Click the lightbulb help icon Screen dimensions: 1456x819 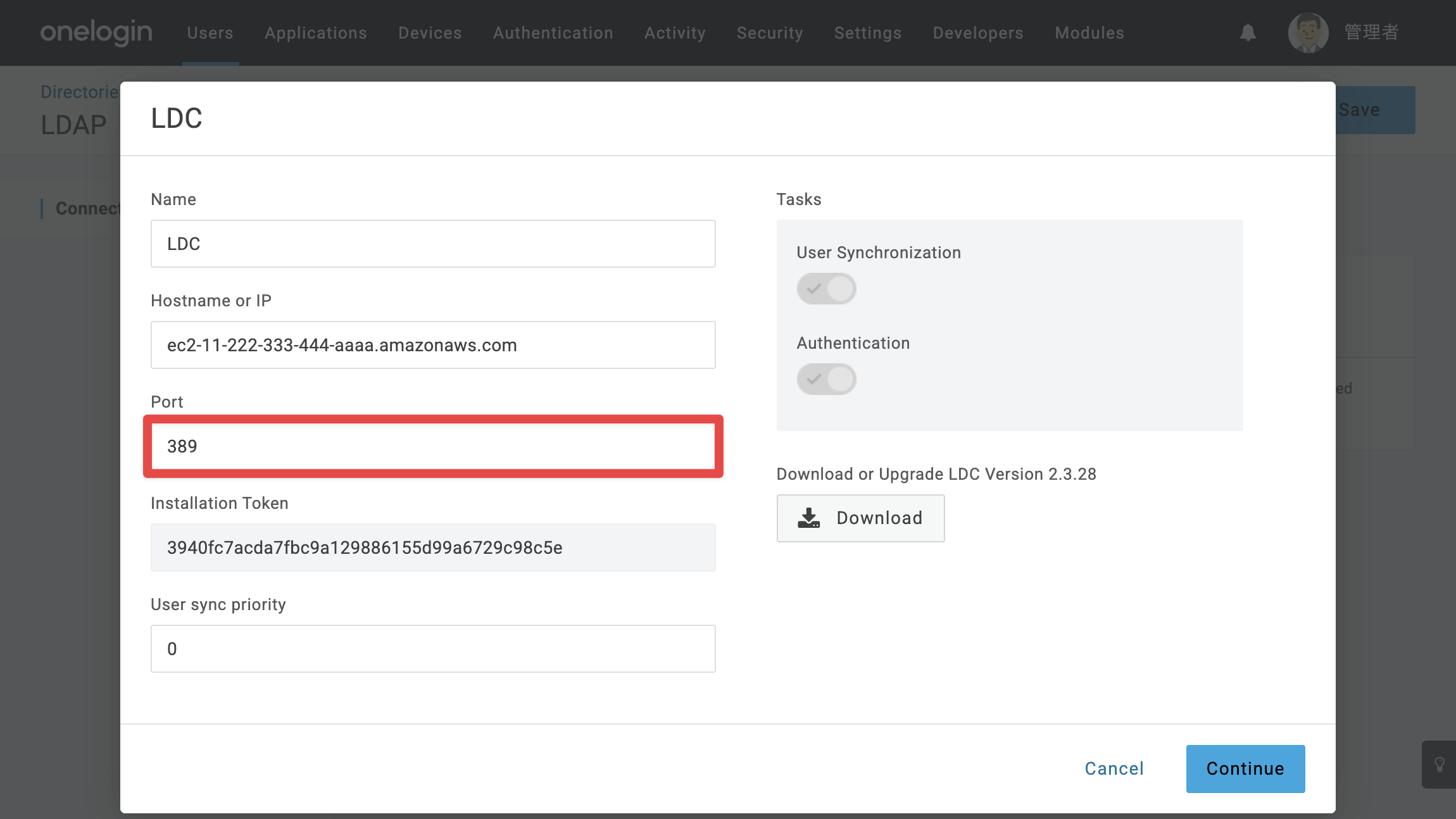click(1440, 765)
